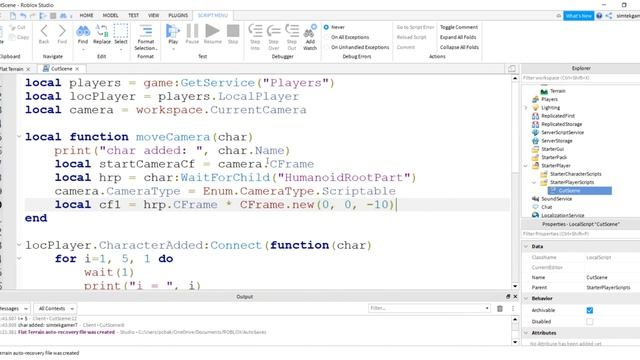Click the Stop icon in Test group
This screenshot has width=640, height=360.
(233, 31)
